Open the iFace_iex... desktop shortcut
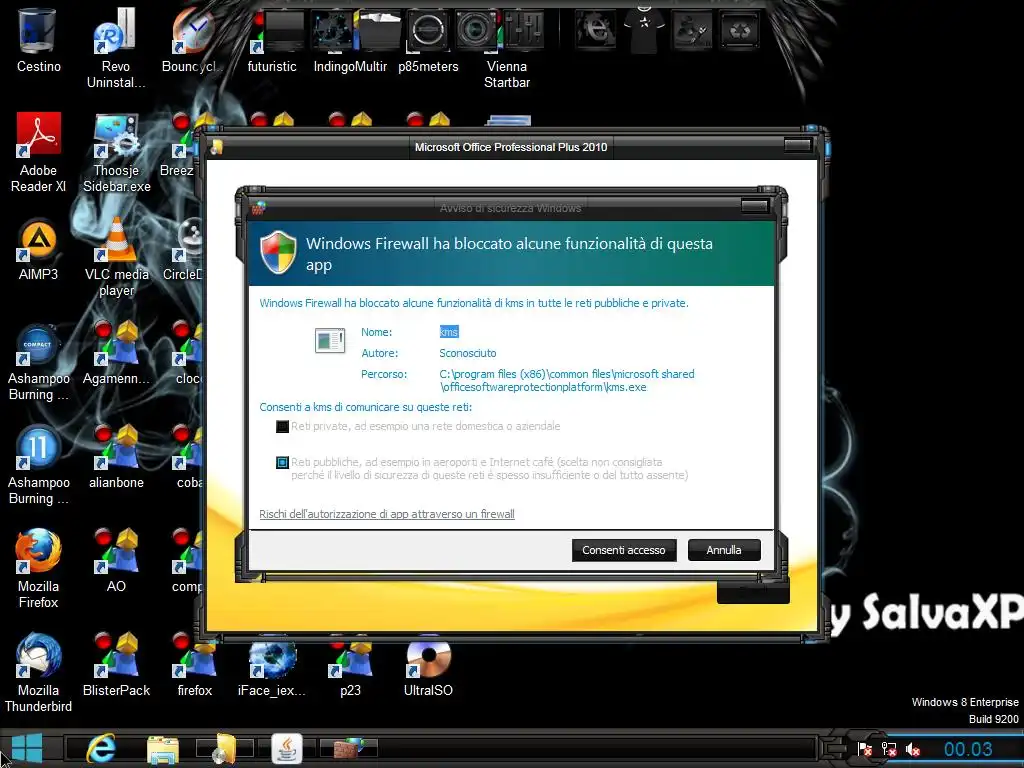This screenshot has width=1024, height=768. tap(272, 667)
